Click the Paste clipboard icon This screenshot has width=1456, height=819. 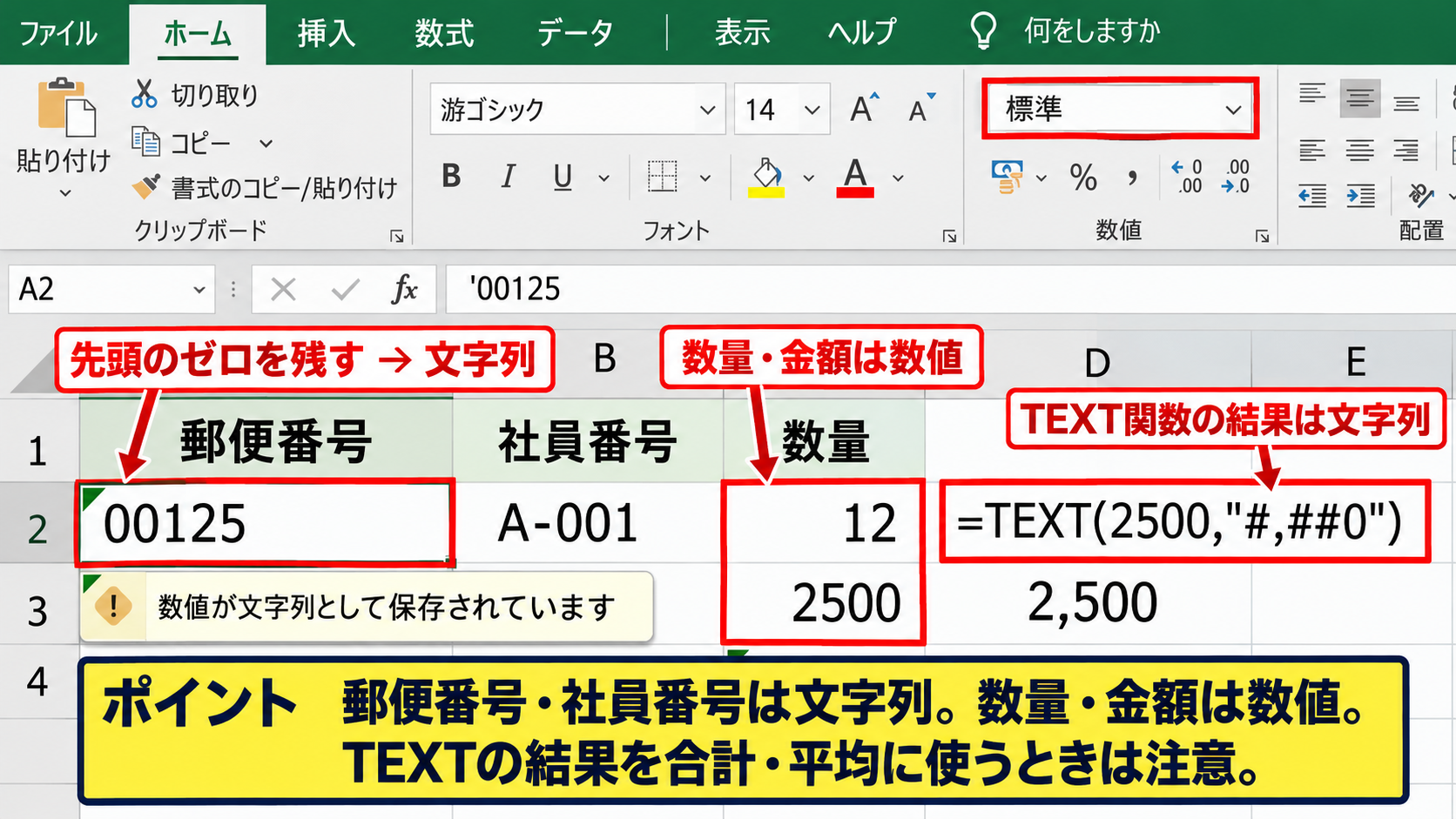tap(66, 108)
